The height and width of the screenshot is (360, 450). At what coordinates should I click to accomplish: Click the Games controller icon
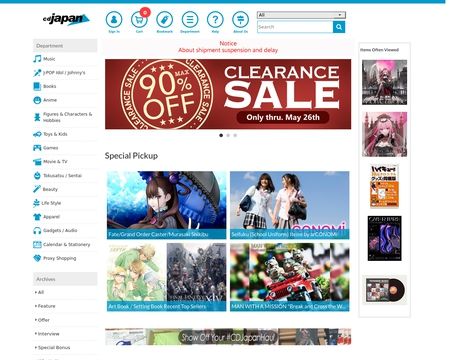[x=37, y=148]
